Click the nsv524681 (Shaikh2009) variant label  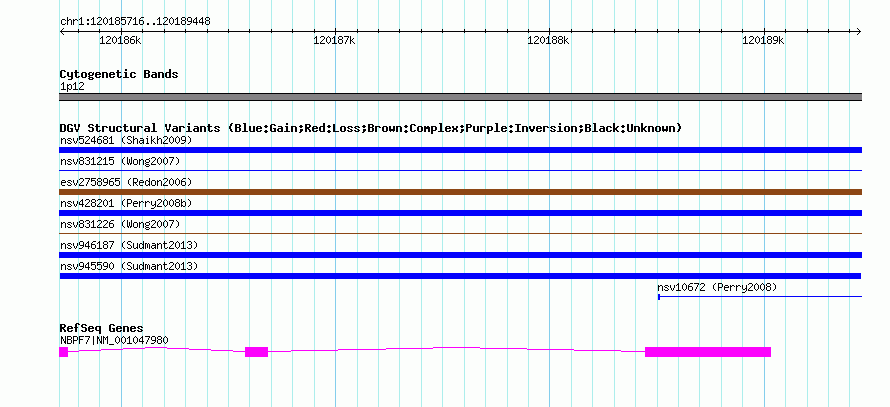coord(126,140)
